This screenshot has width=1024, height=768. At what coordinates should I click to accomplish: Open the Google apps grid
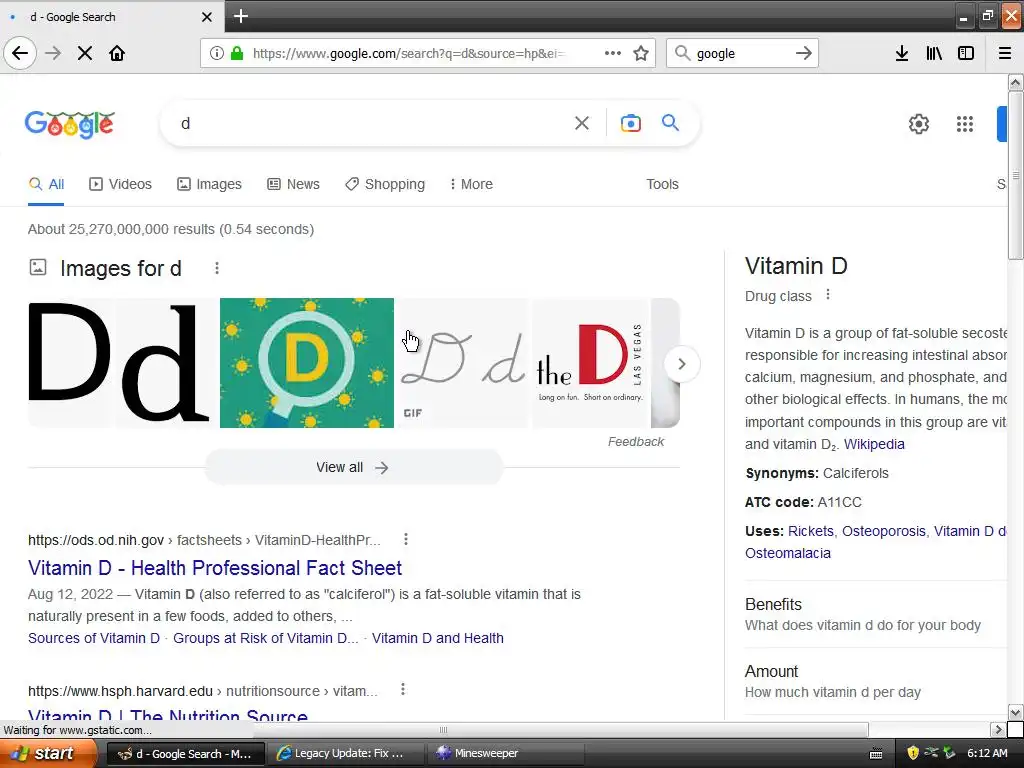click(x=965, y=123)
